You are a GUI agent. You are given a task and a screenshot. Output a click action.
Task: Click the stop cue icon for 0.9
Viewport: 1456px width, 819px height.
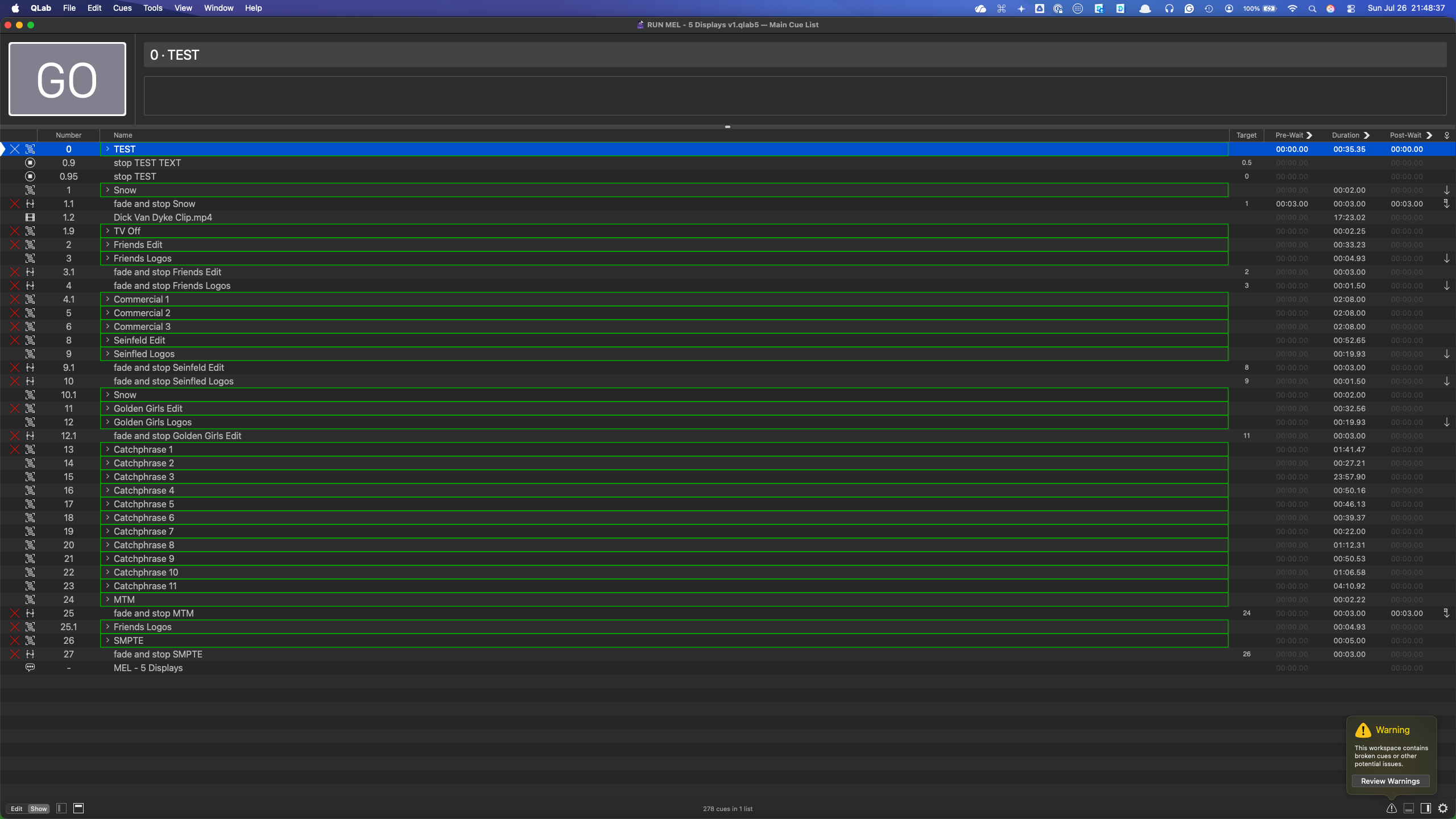click(x=30, y=163)
